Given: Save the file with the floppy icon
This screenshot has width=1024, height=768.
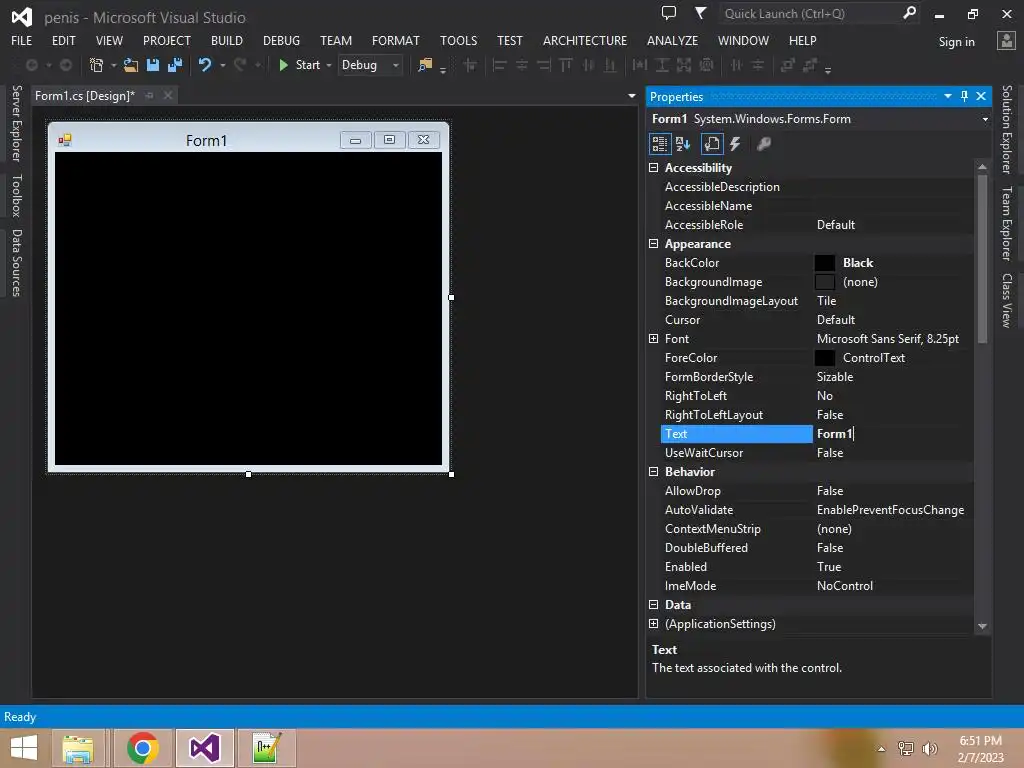Looking at the screenshot, I should point(153,65).
